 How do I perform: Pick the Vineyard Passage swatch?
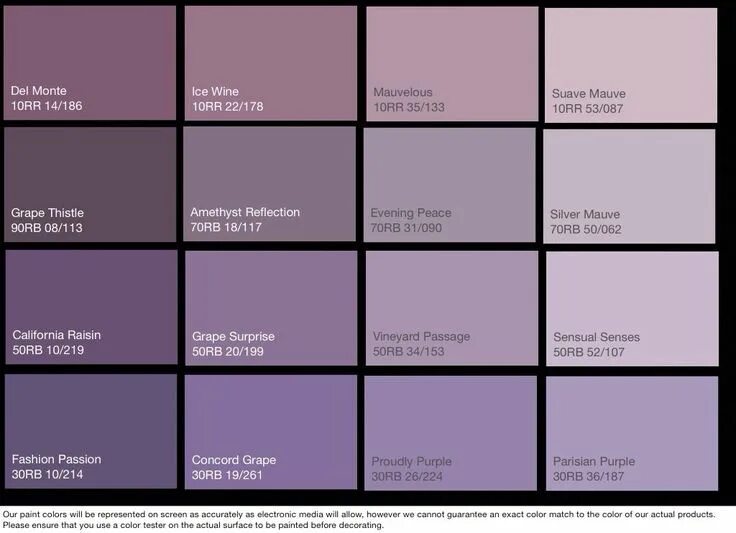click(x=452, y=308)
